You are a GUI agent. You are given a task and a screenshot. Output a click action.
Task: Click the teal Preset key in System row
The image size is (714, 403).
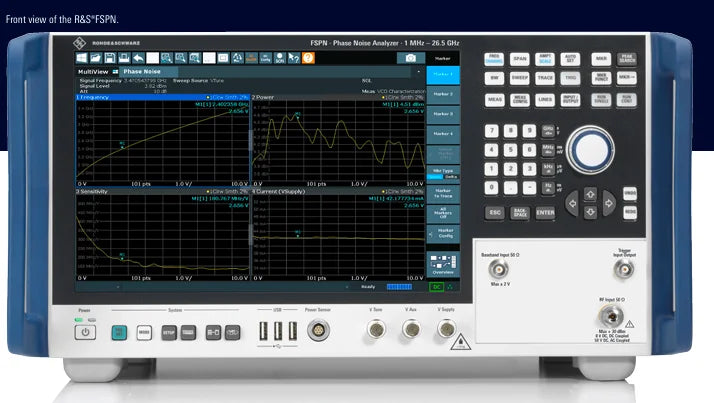[x=119, y=332]
